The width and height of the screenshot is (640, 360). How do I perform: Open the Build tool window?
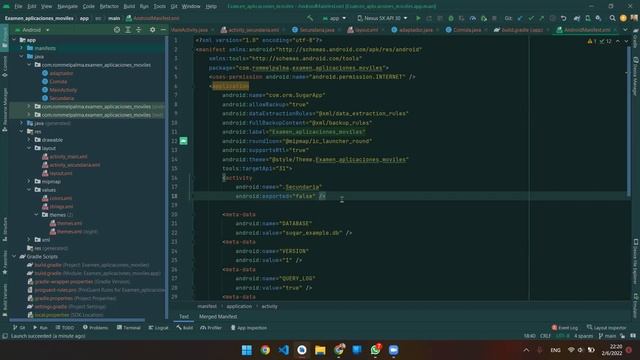[x=185, y=328]
